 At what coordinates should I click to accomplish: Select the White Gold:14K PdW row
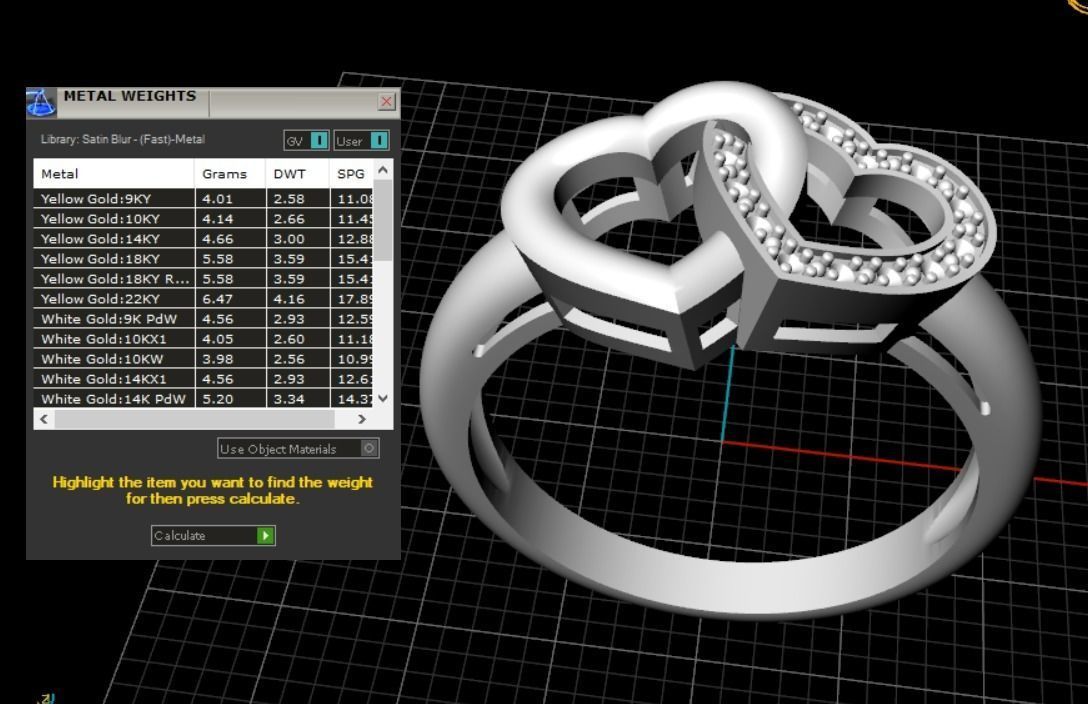click(x=203, y=399)
